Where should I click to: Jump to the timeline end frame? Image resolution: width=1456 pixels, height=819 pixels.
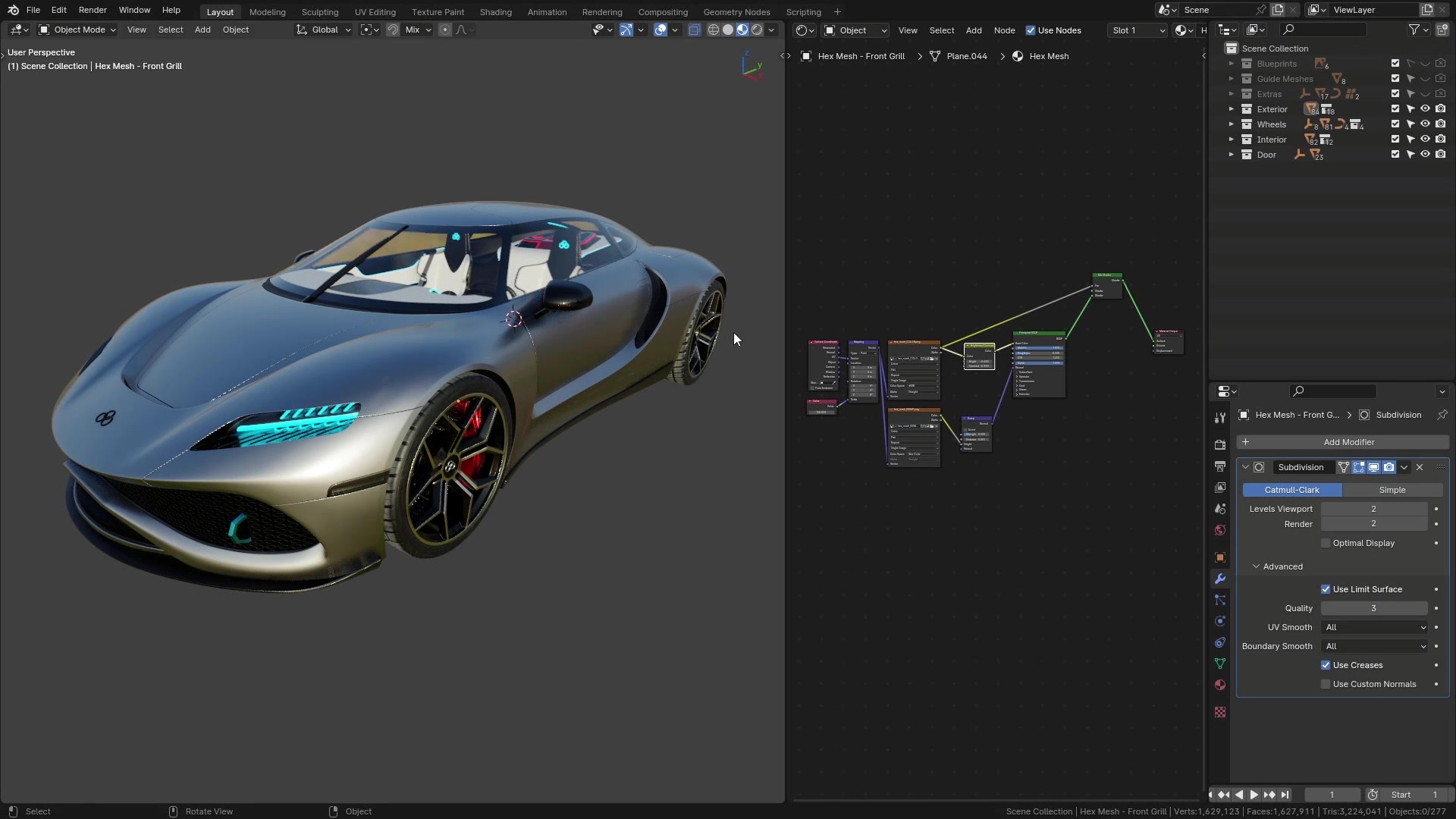click(x=1285, y=795)
